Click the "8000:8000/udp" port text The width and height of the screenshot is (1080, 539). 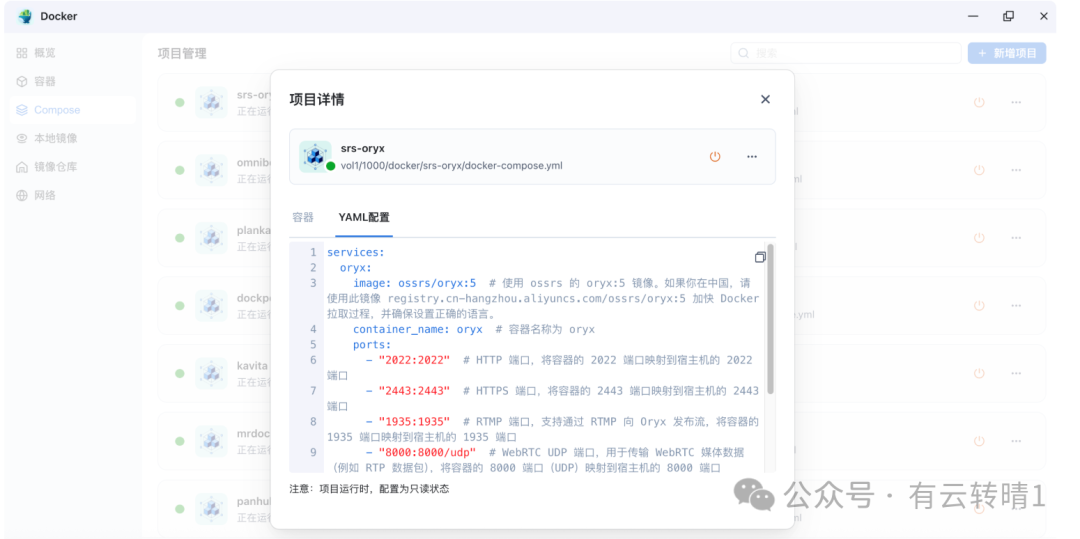pos(427,452)
